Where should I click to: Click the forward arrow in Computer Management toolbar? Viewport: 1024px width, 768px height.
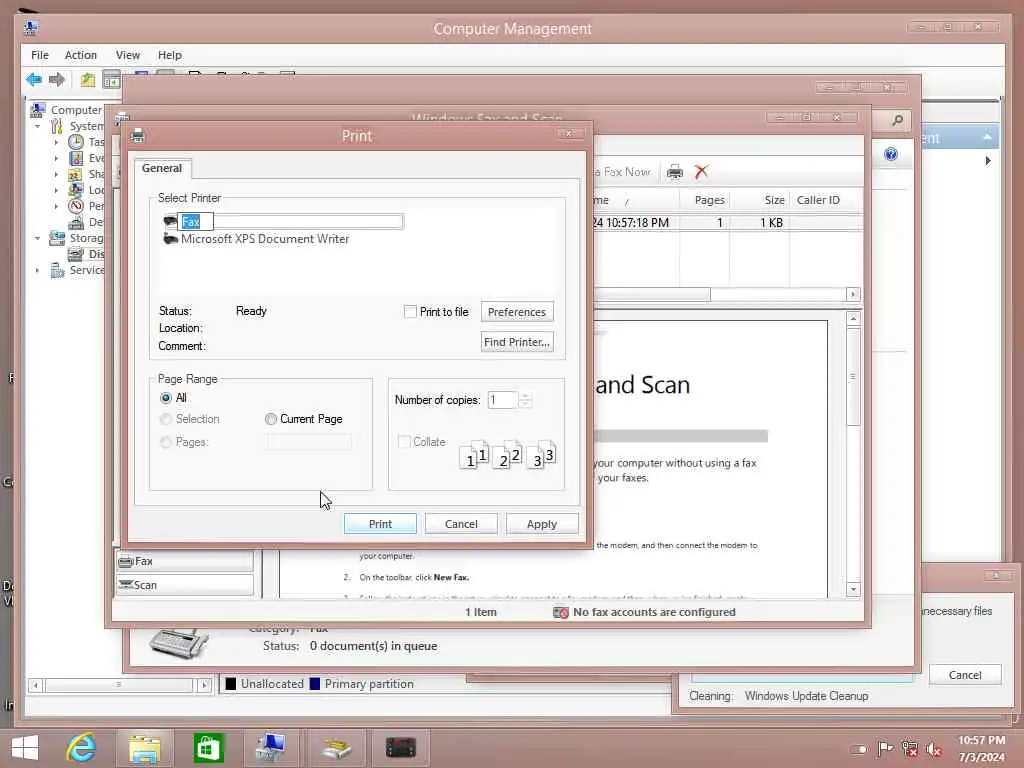pyautogui.click(x=57, y=80)
